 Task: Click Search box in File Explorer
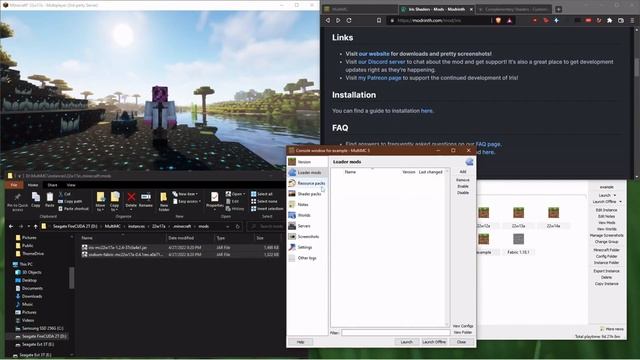(x=266, y=226)
